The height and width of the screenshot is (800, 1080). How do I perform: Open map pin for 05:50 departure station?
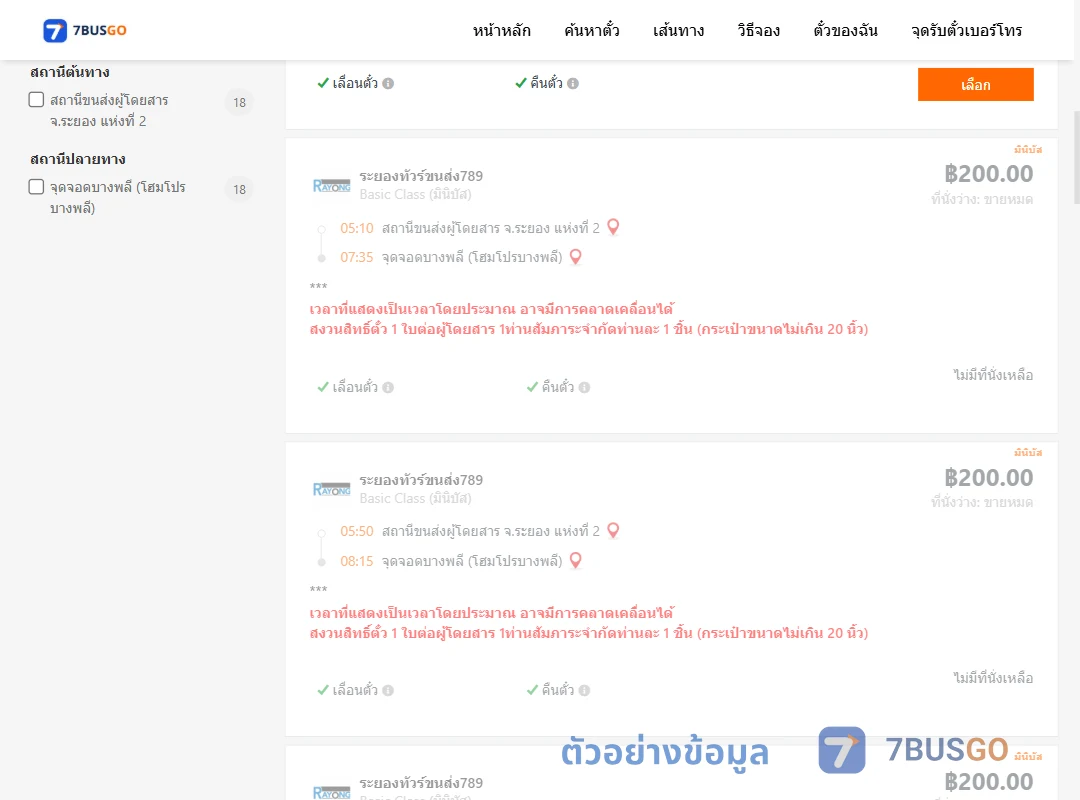pos(613,531)
